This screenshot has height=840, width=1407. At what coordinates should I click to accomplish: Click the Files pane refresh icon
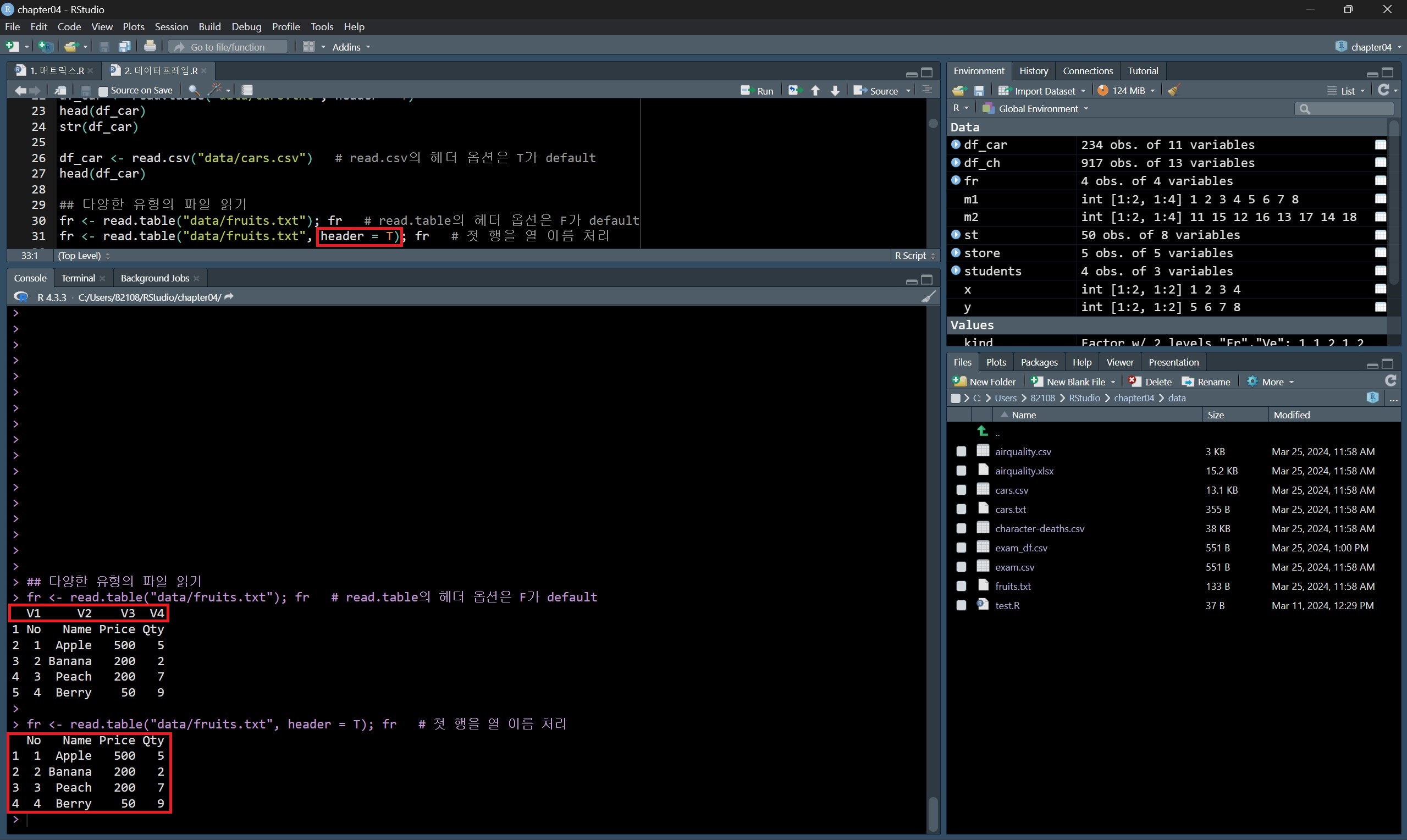(1390, 381)
